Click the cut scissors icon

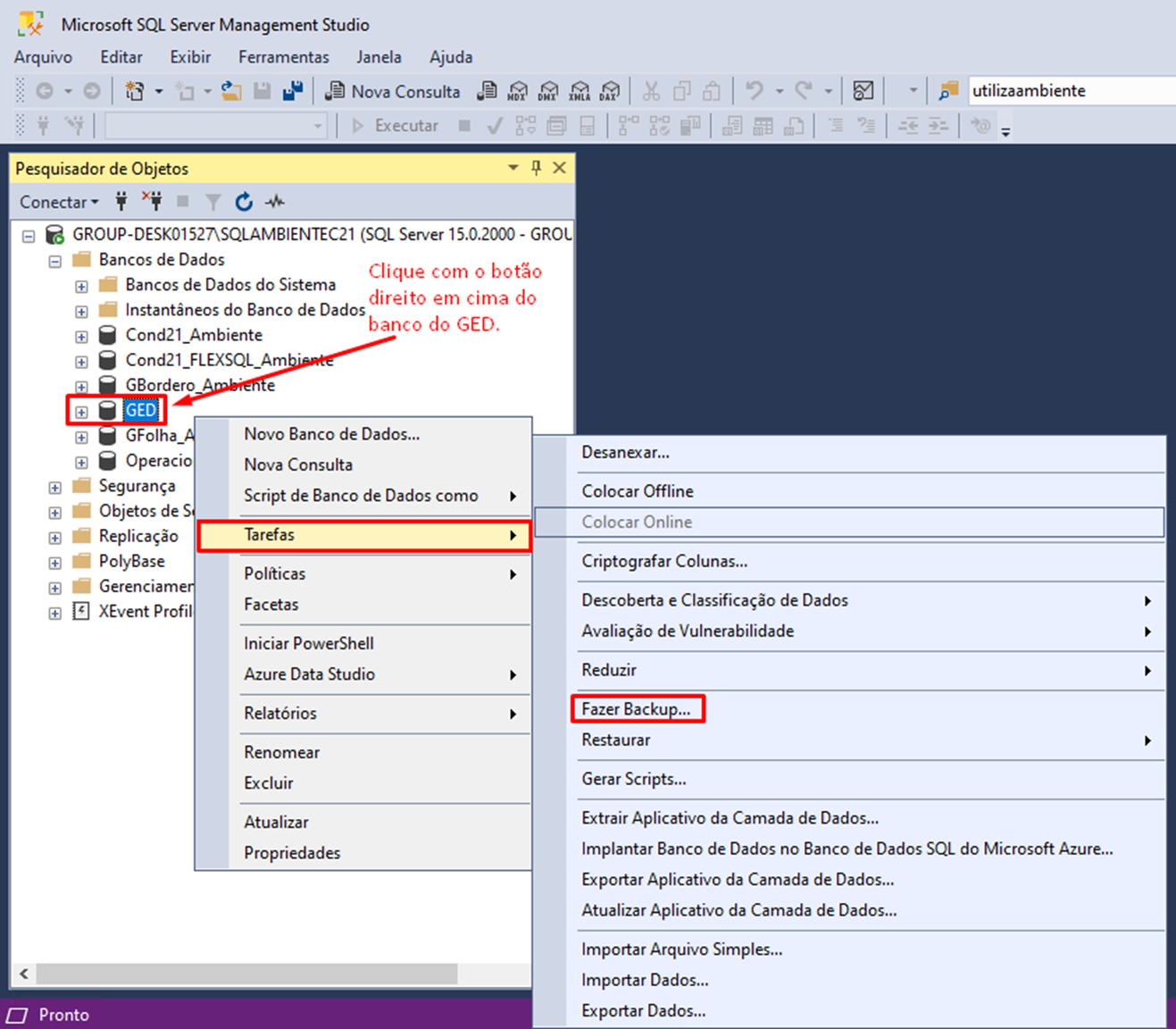tap(651, 91)
